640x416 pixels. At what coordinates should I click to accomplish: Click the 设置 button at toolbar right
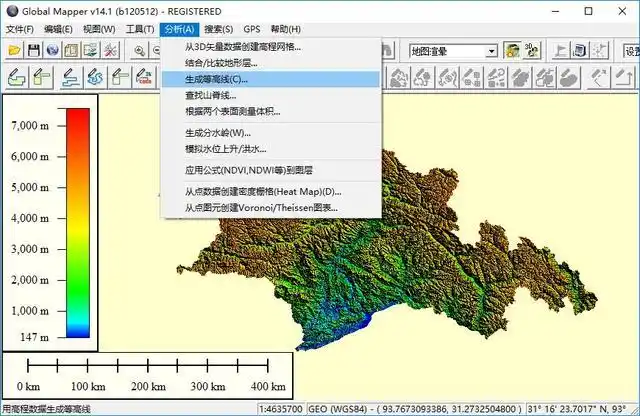(630, 51)
